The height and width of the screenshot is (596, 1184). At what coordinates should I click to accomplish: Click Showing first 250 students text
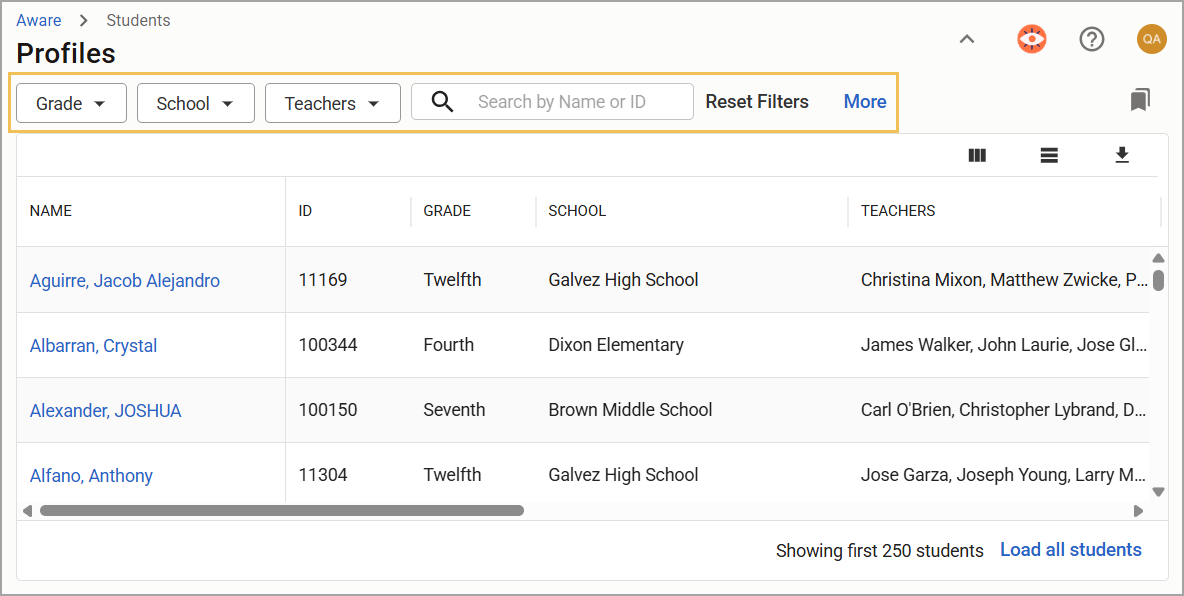pyautogui.click(x=880, y=551)
